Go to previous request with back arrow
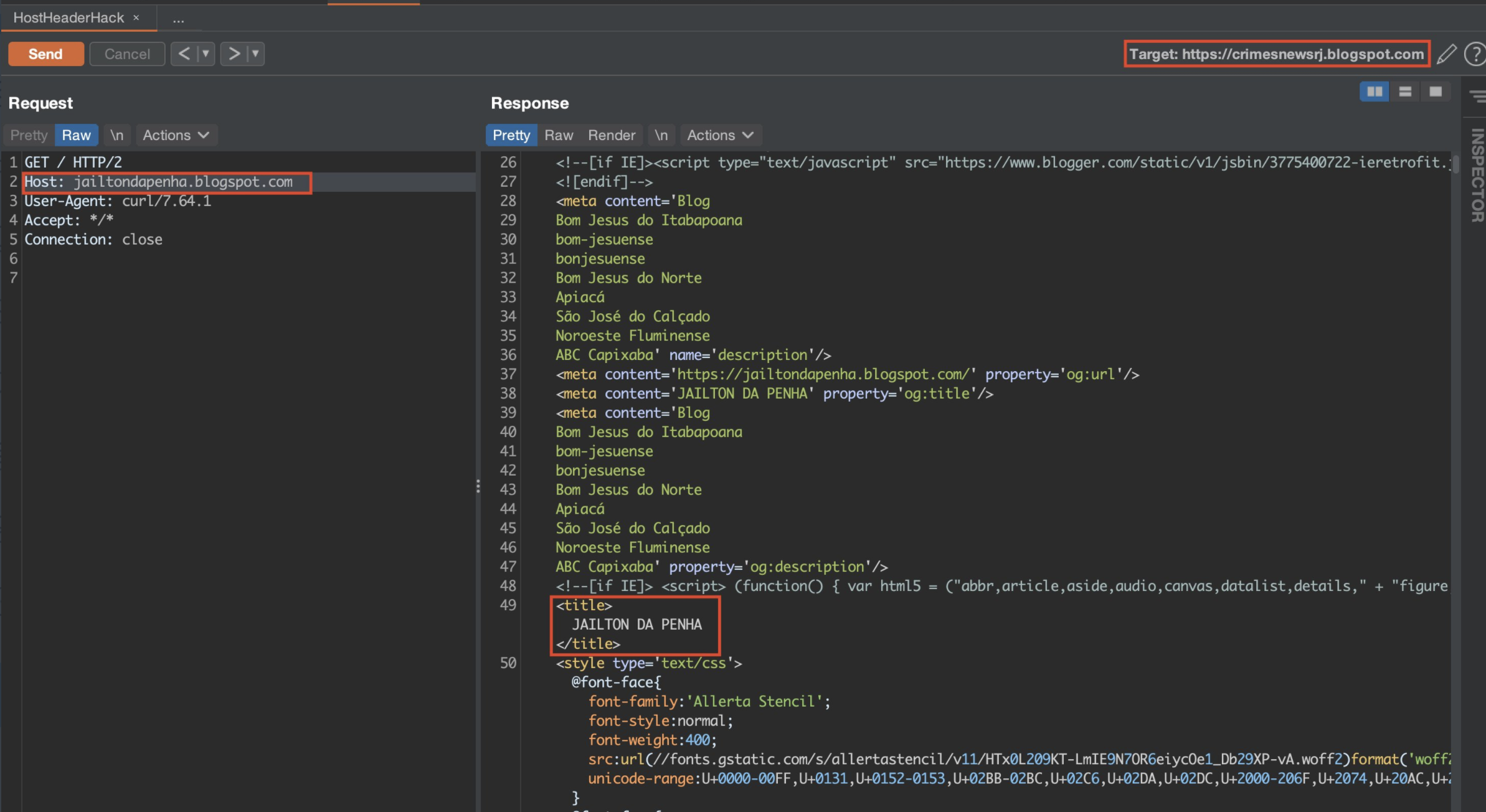 184,54
